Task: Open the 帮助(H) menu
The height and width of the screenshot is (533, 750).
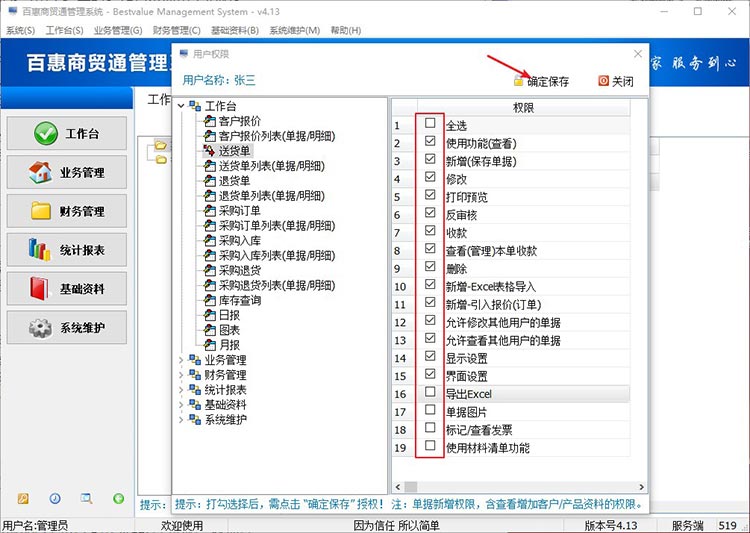Action: [x=346, y=30]
